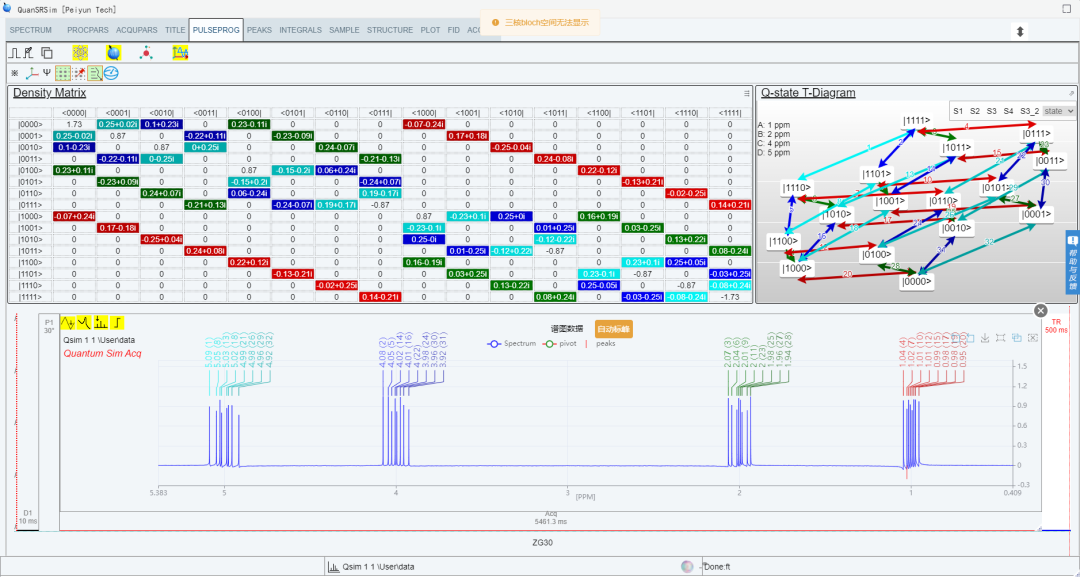Click the blue globe sphere icon
The height and width of the screenshot is (577, 1080).
tap(113, 52)
